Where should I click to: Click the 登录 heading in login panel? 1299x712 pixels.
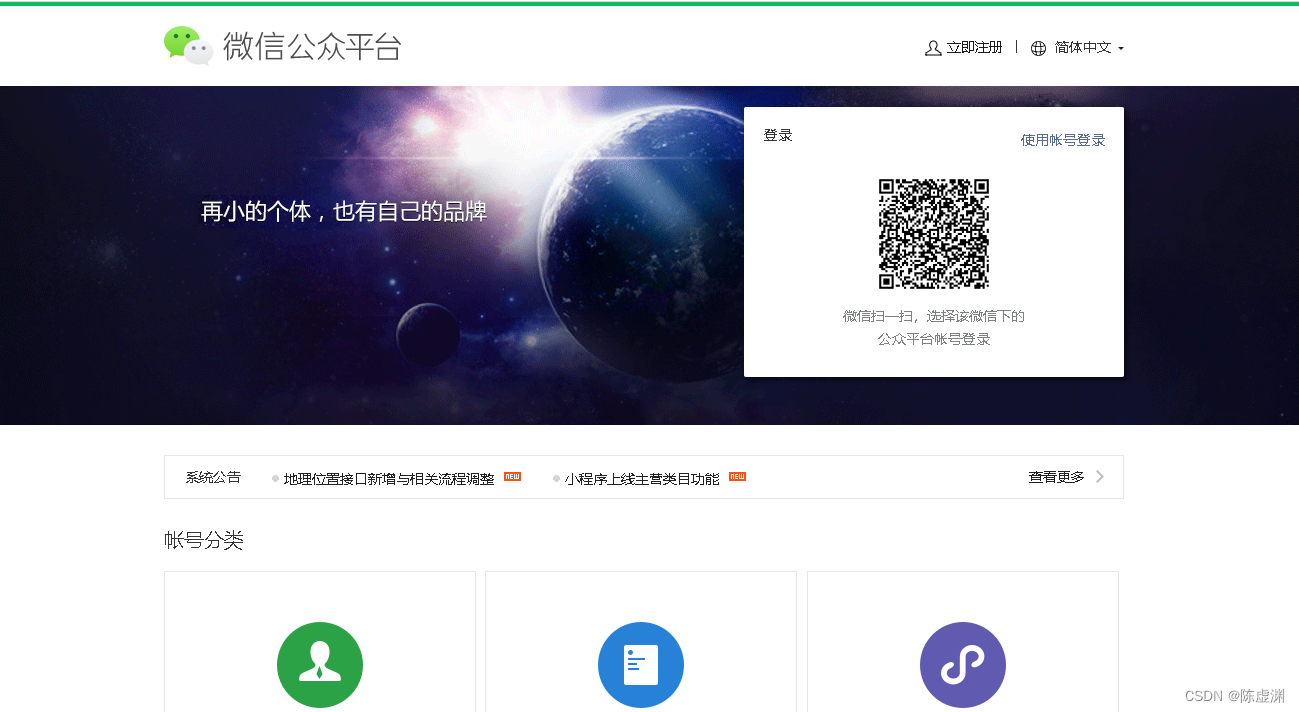(778, 135)
